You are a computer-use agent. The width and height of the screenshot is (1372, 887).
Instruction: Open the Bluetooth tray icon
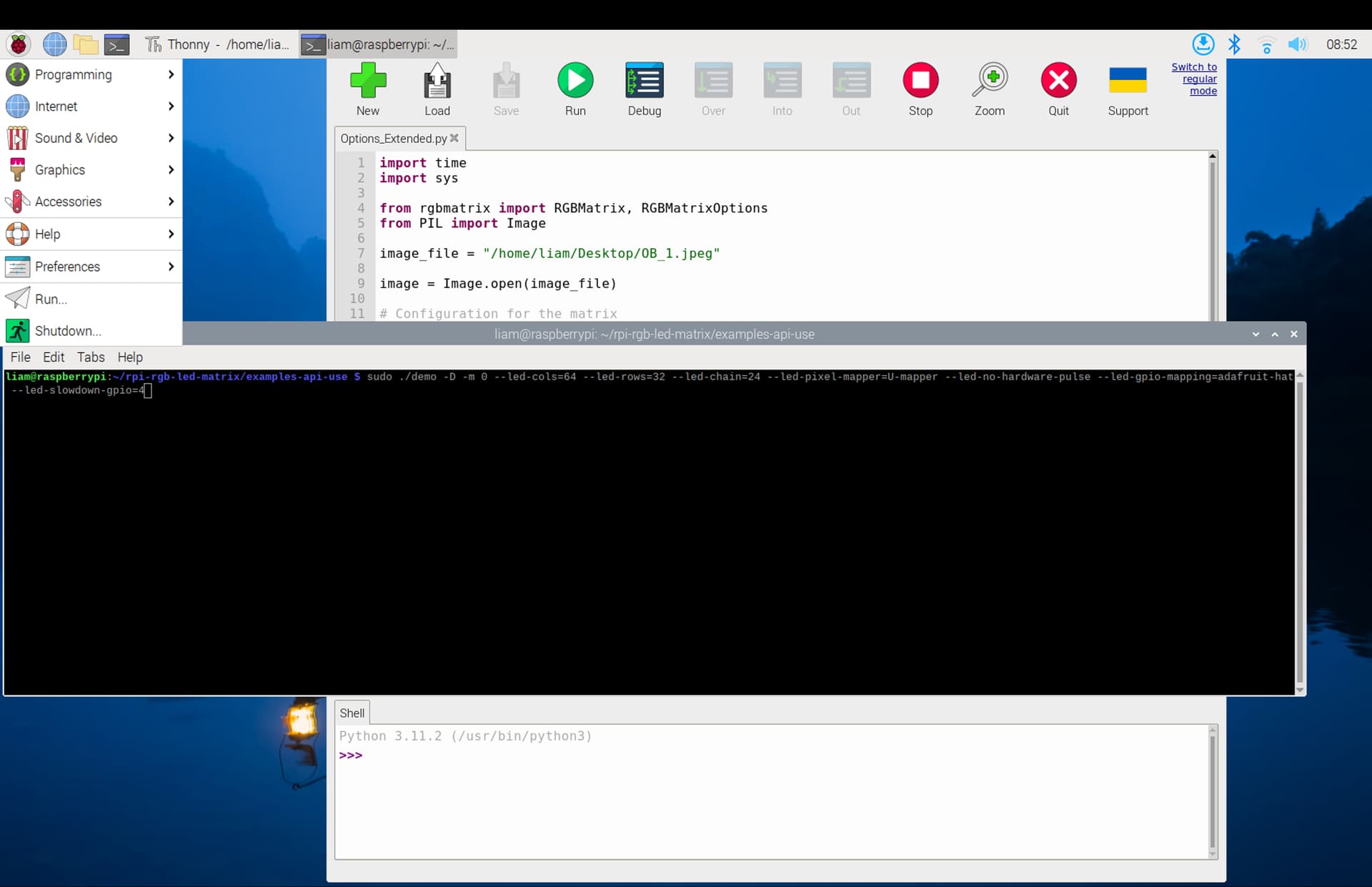[1234, 44]
